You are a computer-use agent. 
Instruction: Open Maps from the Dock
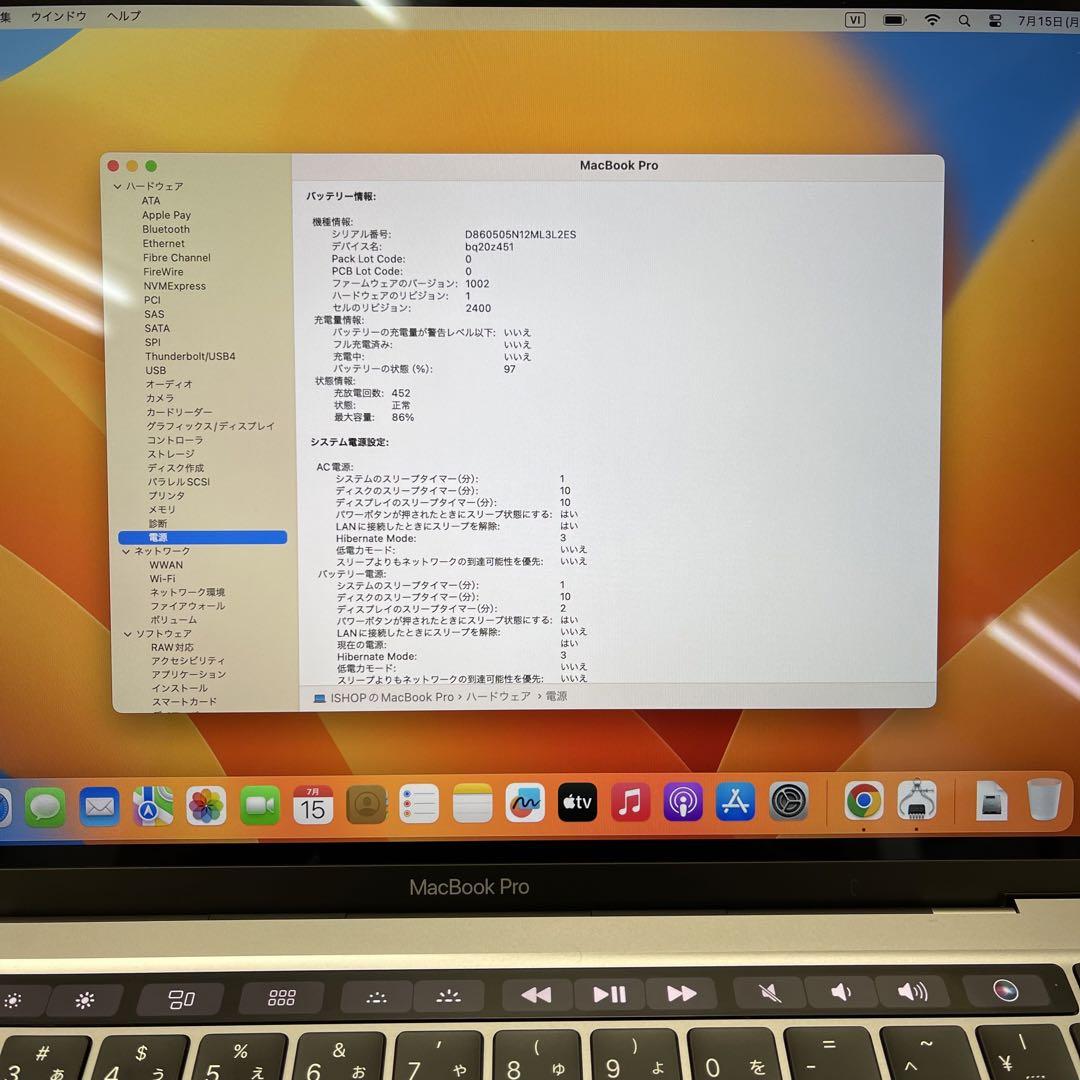click(152, 805)
